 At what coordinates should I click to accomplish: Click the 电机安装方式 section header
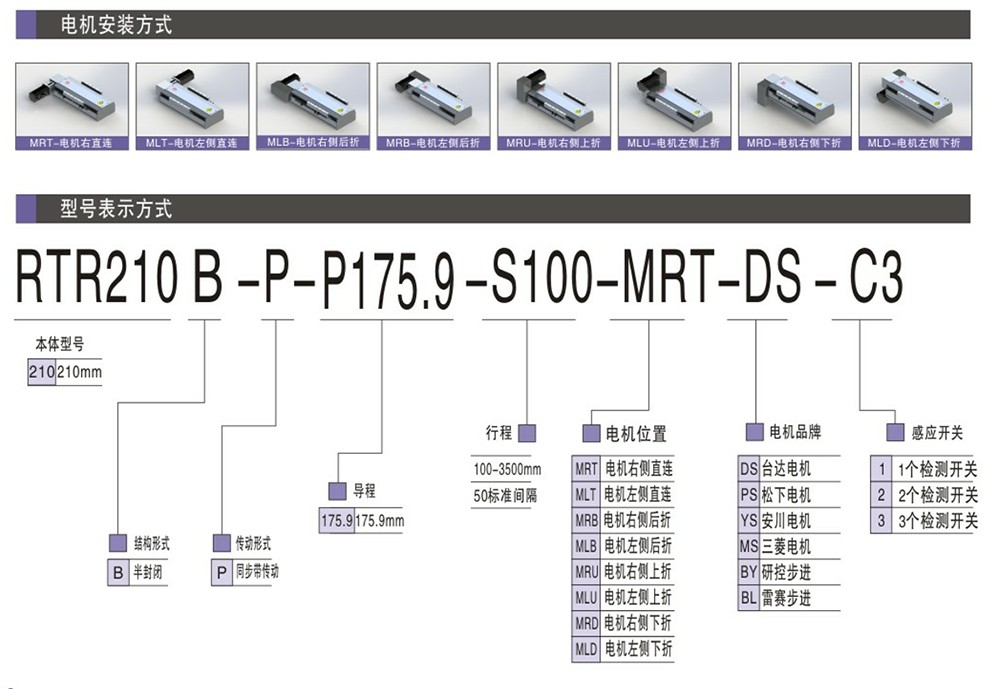point(493,25)
